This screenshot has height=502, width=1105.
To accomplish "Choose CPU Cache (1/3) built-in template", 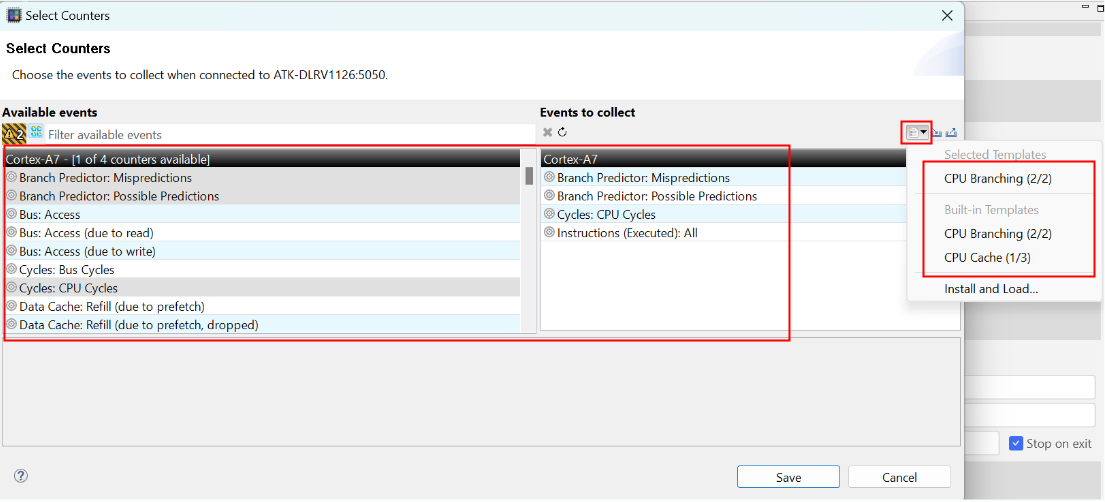I will click(x=987, y=258).
